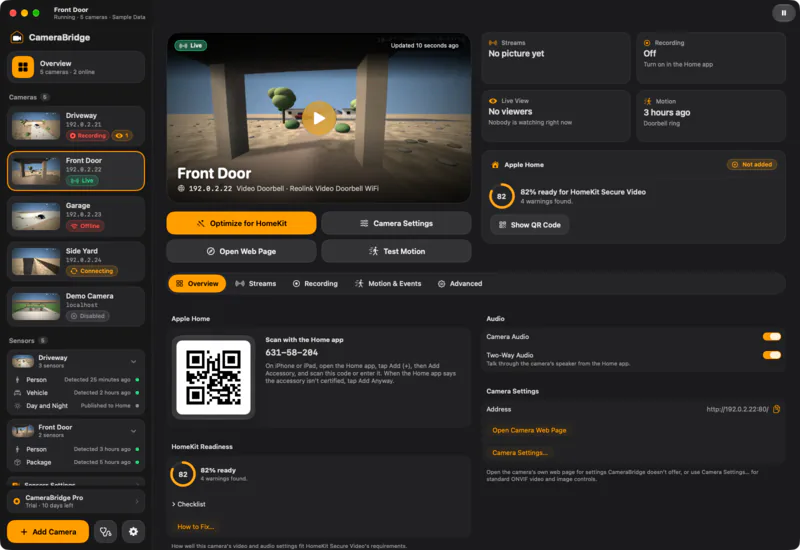This screenshot has height=550, width=800.
Task: Click the Vehicle sensor car icon
Action: point(17,393)
